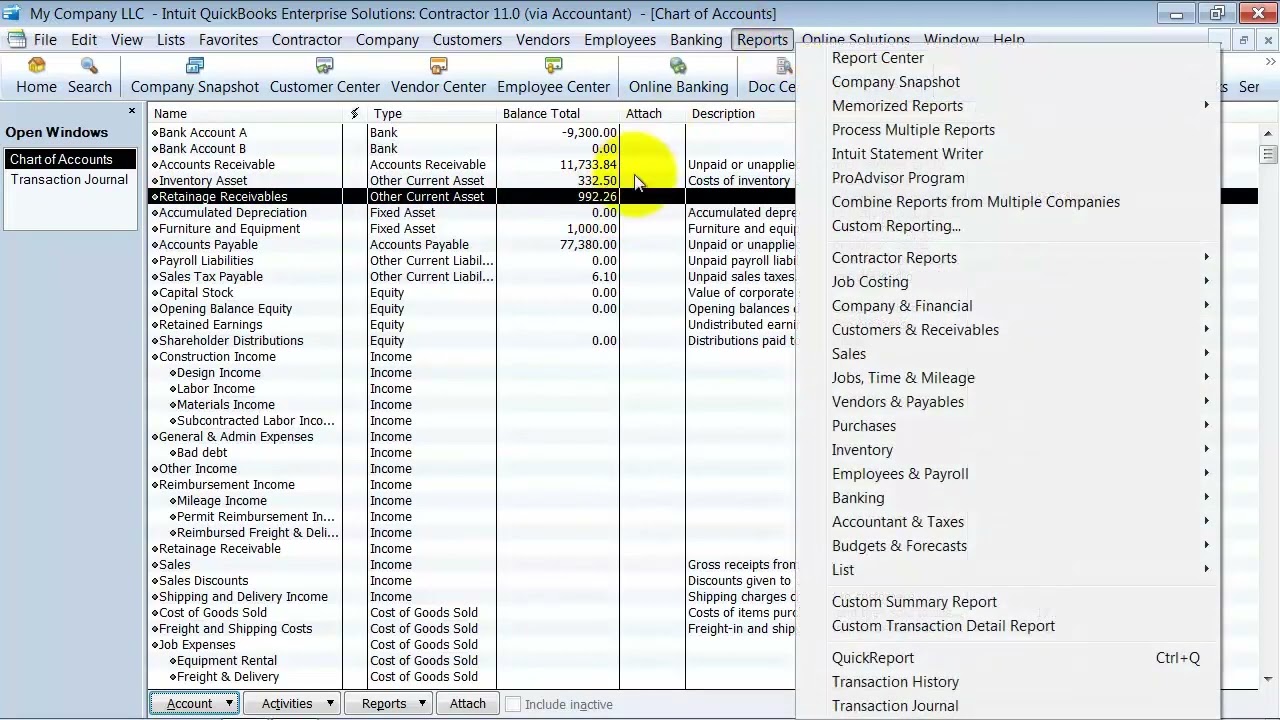Select the Accounts Receivable account row
Viewport: 1280px width, 720px height.
coord(472,164)
